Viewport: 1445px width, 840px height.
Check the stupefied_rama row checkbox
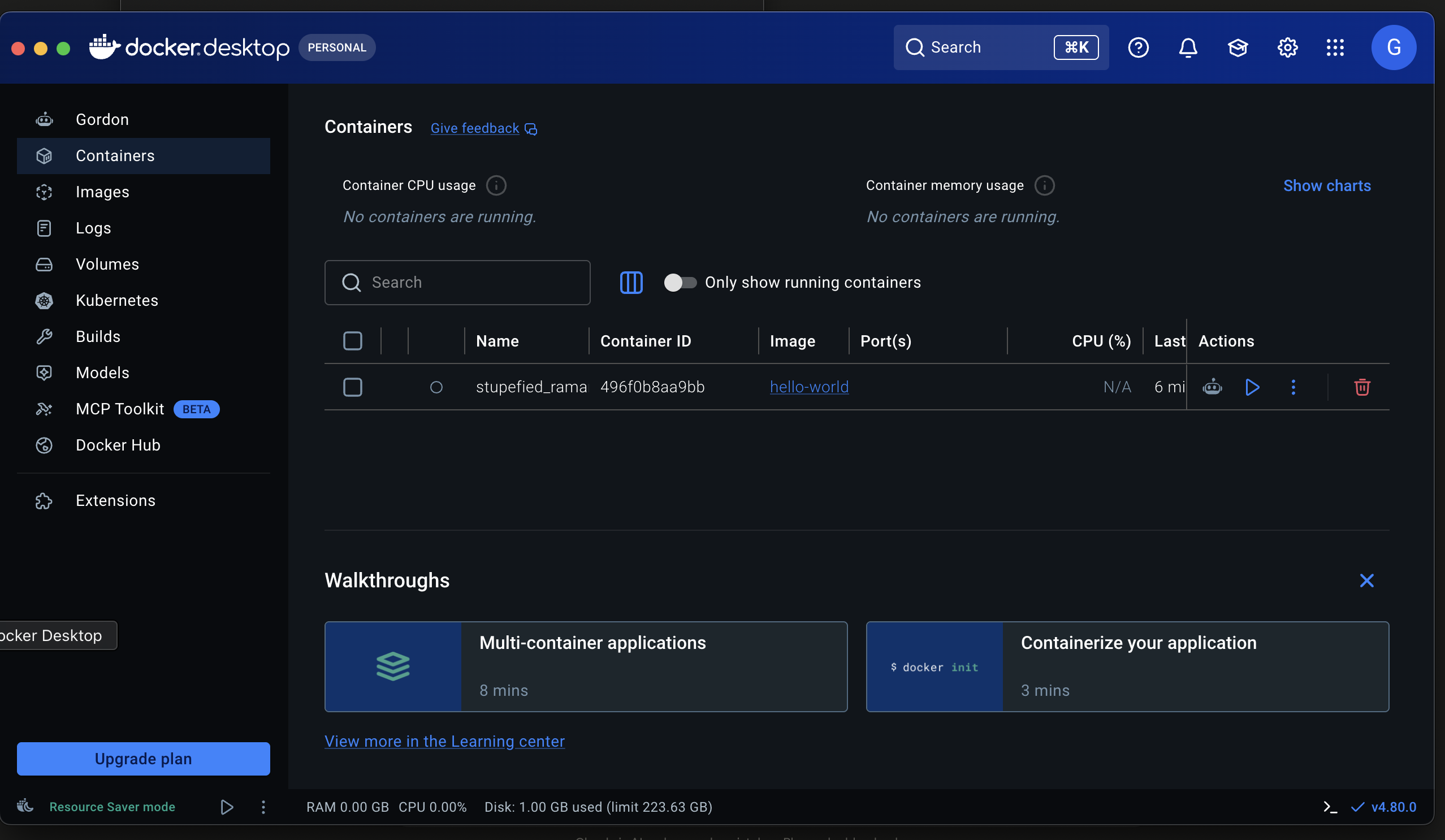pos(352,387)
